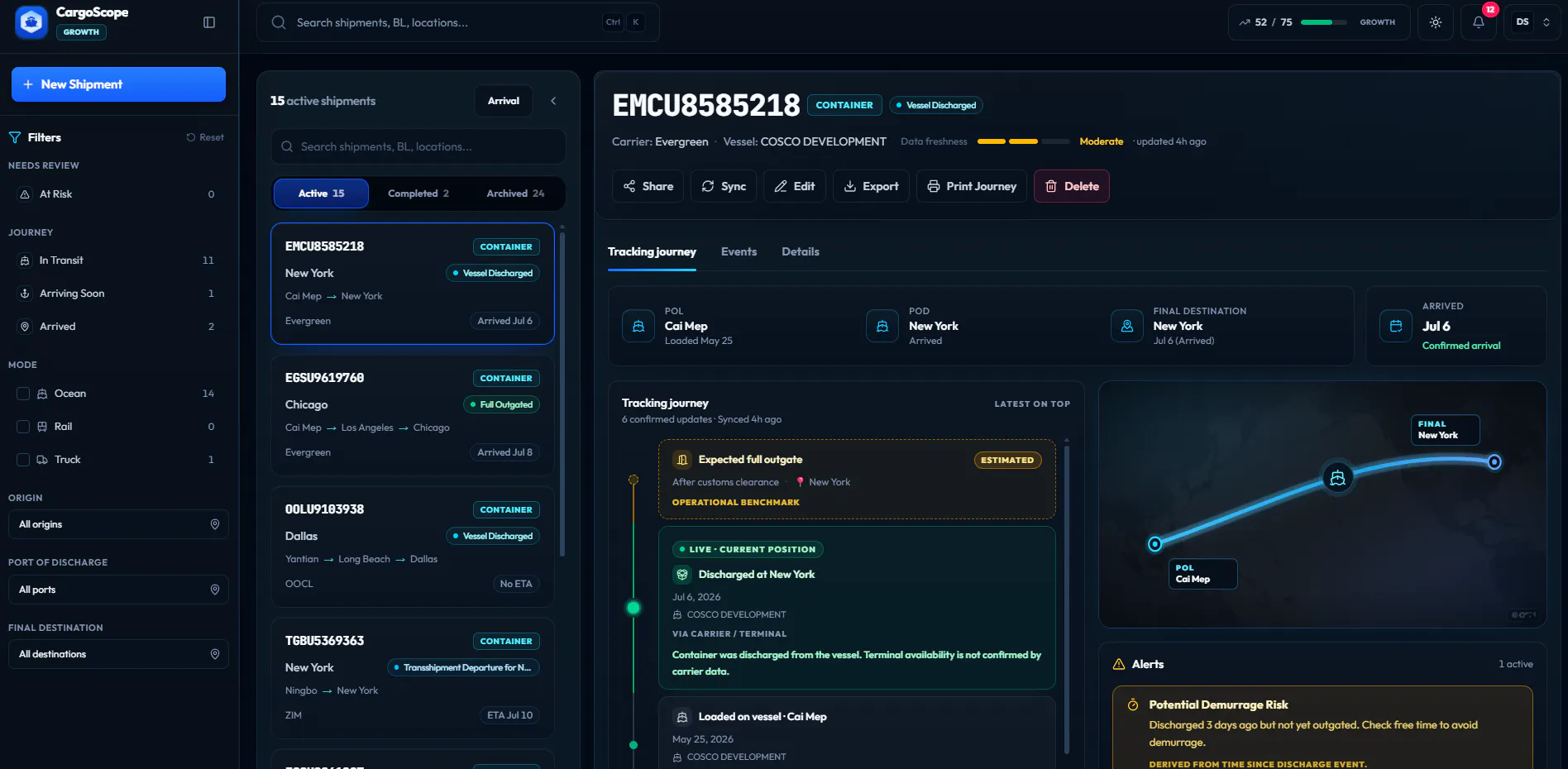The width and height of the screenshot is (1568, 769).
Task: Share the EMCU8585218 shipment
Action: tap(648, 186)
